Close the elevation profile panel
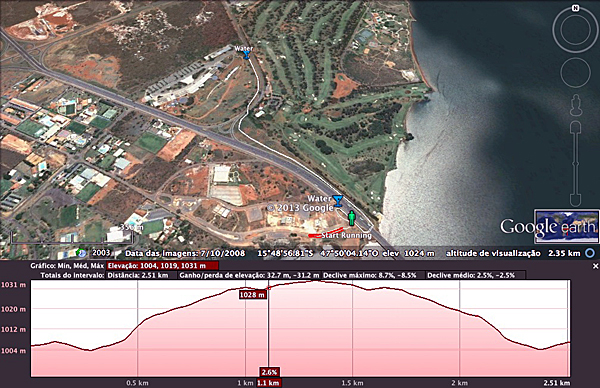The width and height of the screenshot is (600, 388). point(595,266)
